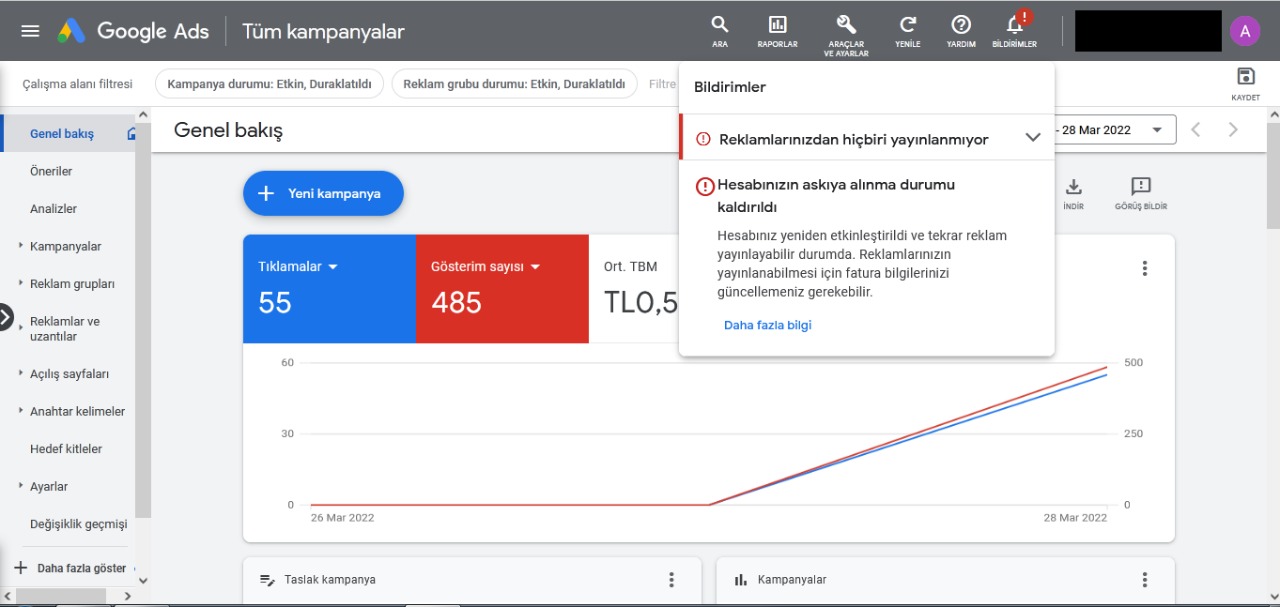Open Analizler in the sidebar
Image resolution: width=1280 pixels, height=607 pixels.
point(53,209)
